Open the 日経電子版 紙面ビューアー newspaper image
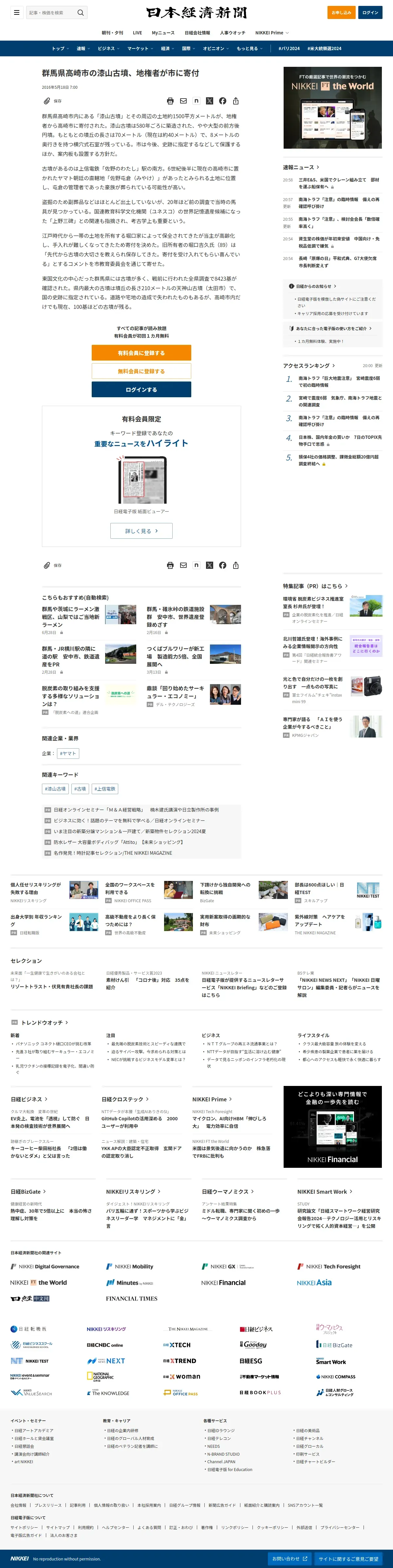 (x=141, y=480)
